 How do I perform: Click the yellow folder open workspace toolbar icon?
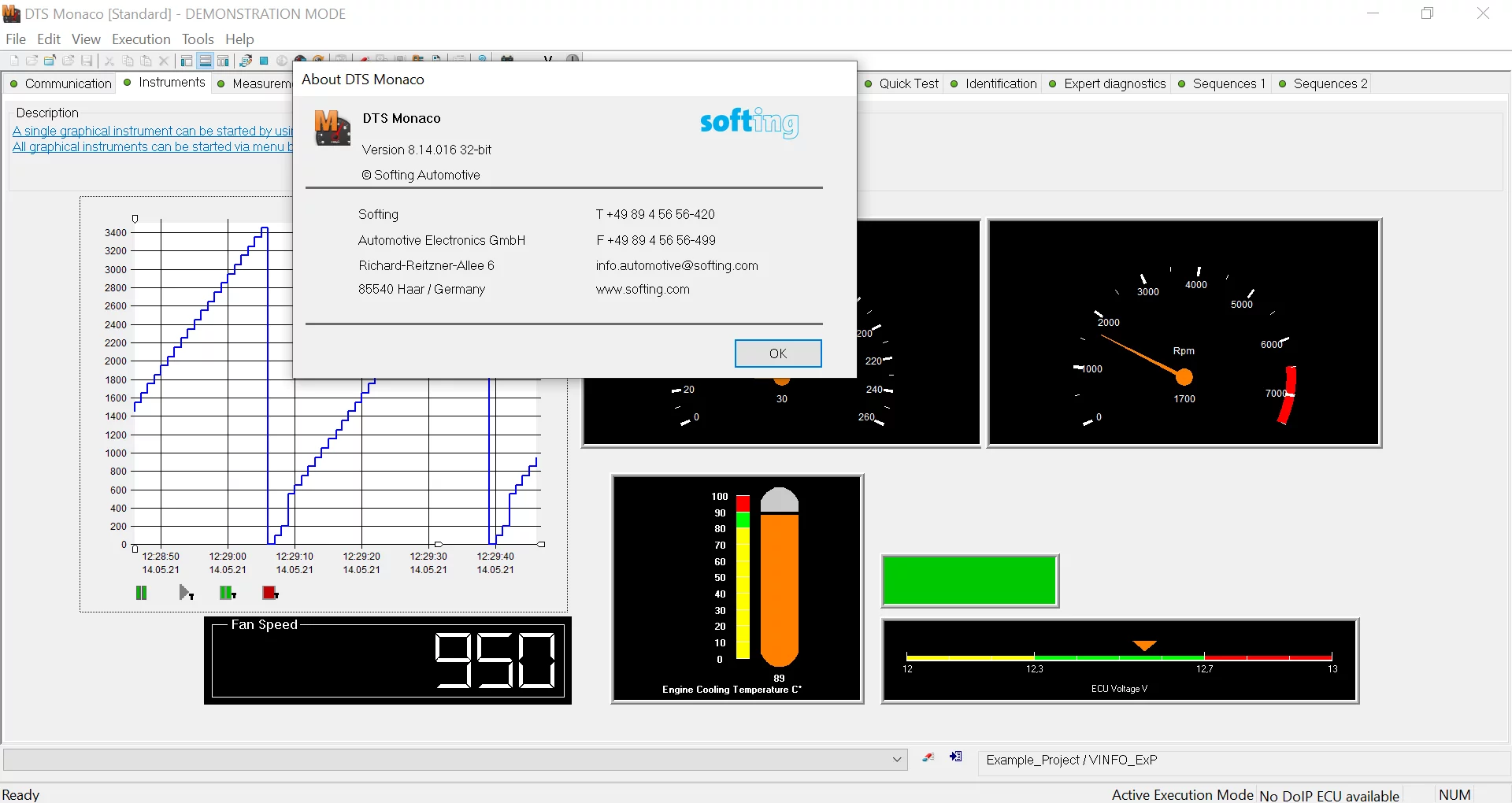(50, 61)
